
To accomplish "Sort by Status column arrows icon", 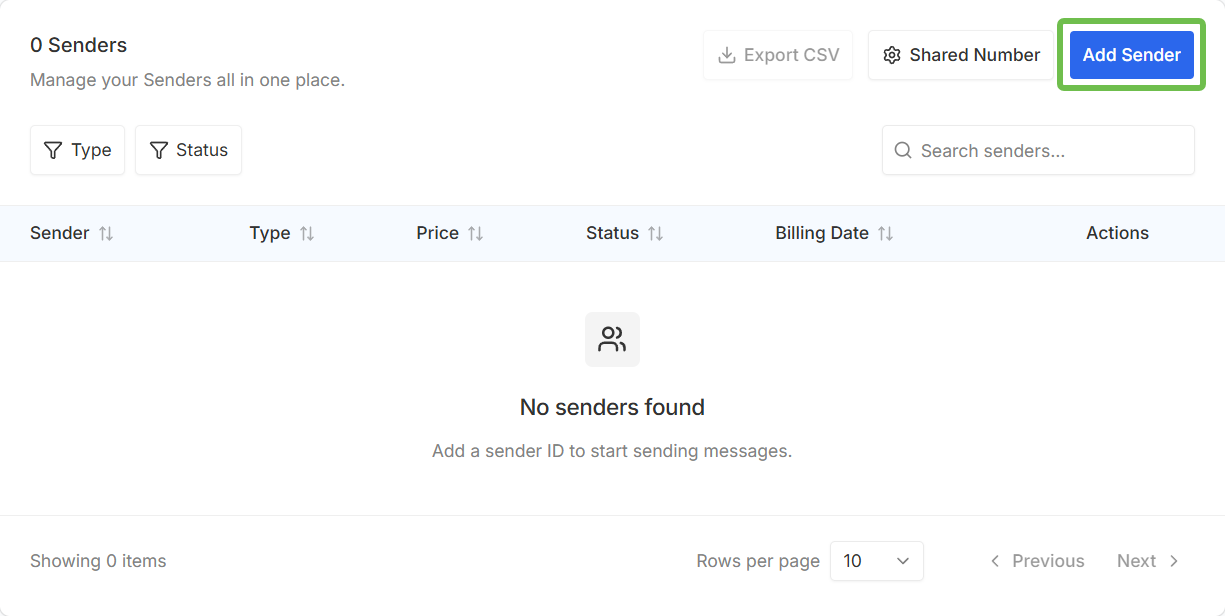I will coord(655,233).
